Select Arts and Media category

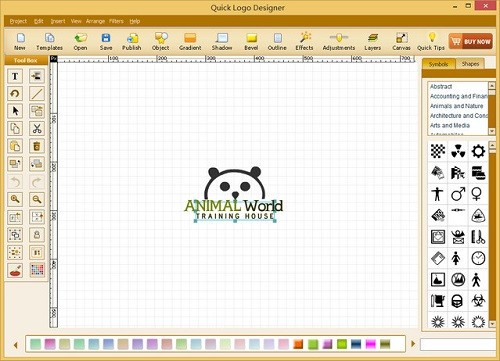coord(450,125)
